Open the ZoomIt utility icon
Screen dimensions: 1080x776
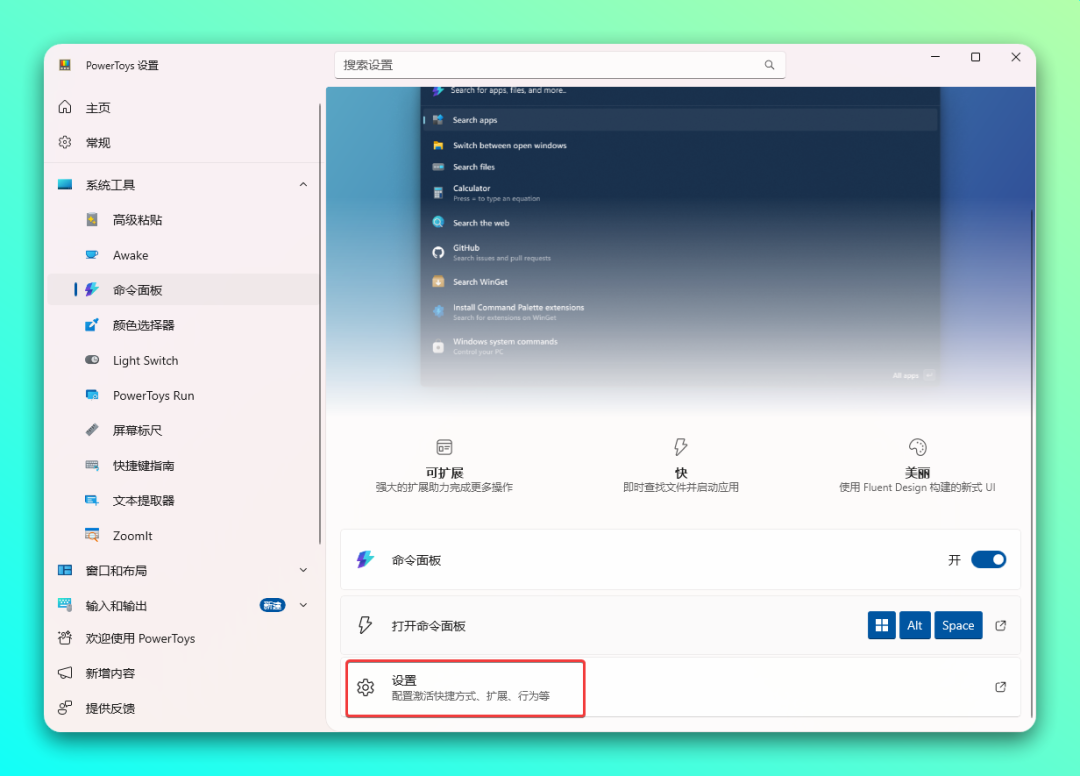(x=92, y=536)
